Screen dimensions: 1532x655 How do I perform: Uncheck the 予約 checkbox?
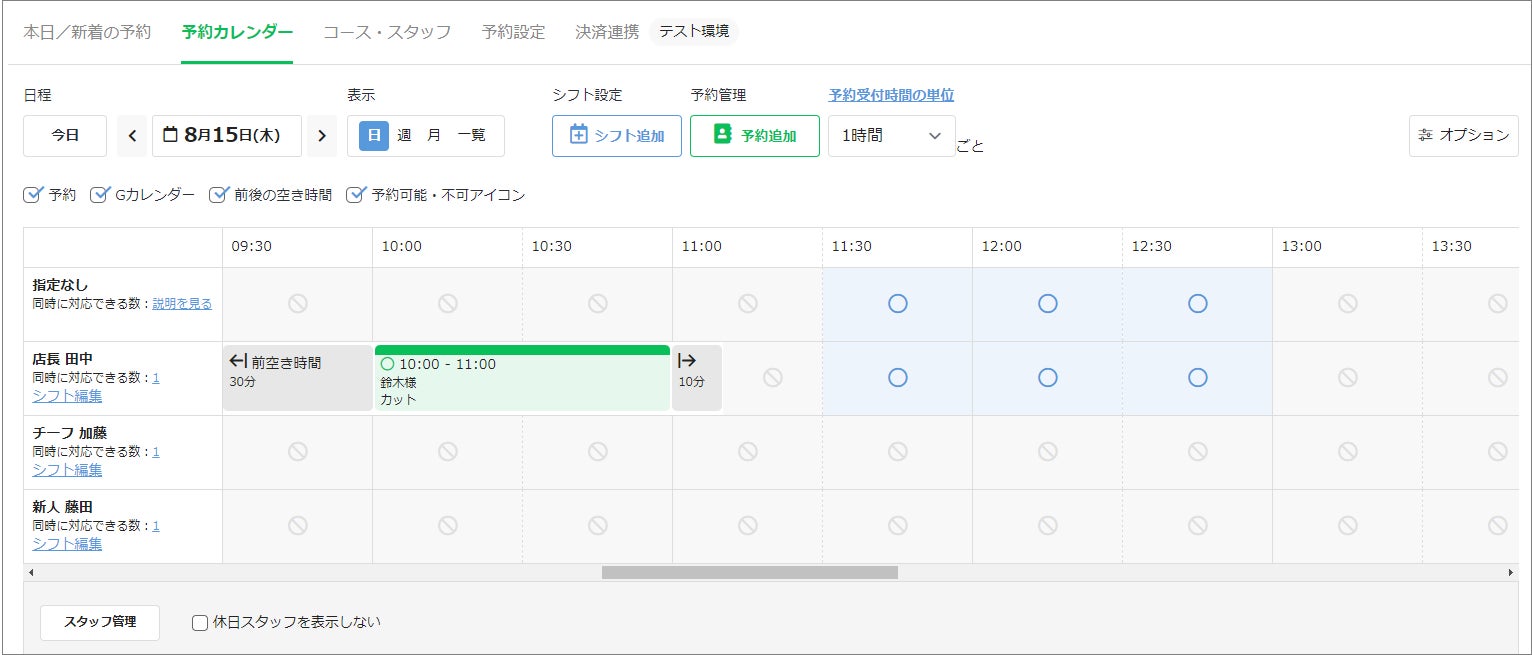click(33, 195)
